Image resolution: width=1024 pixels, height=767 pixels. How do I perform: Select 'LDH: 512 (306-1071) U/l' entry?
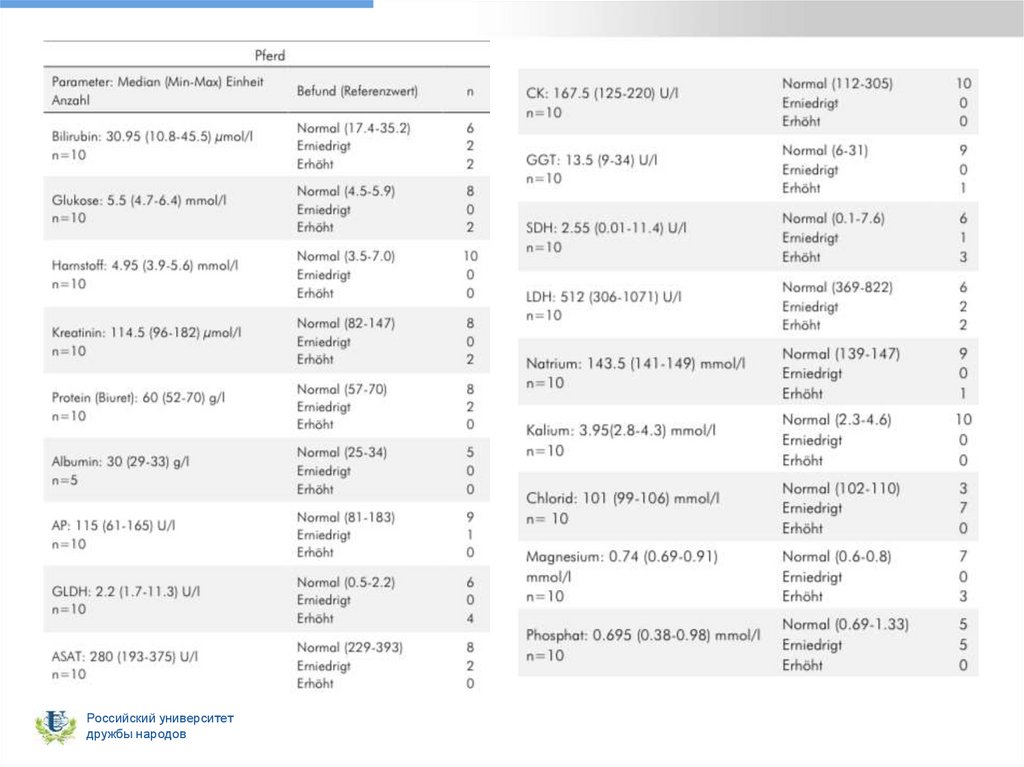pyautogui.click(x=603, y=297)
